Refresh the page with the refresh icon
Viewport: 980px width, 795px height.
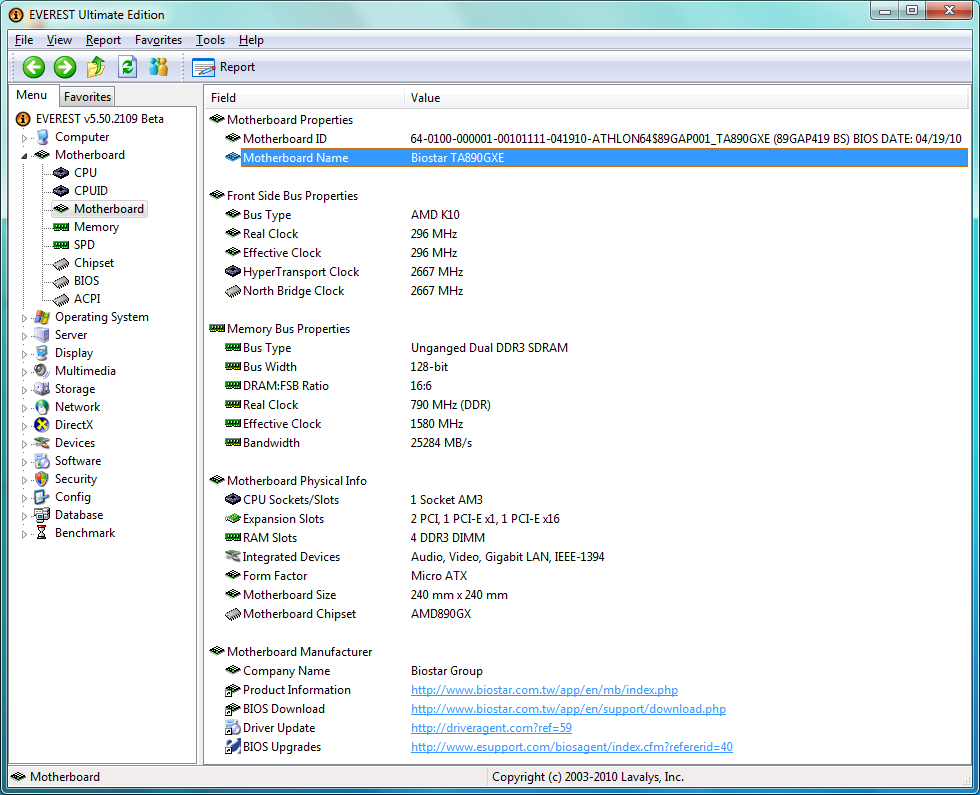coord(128,66)
